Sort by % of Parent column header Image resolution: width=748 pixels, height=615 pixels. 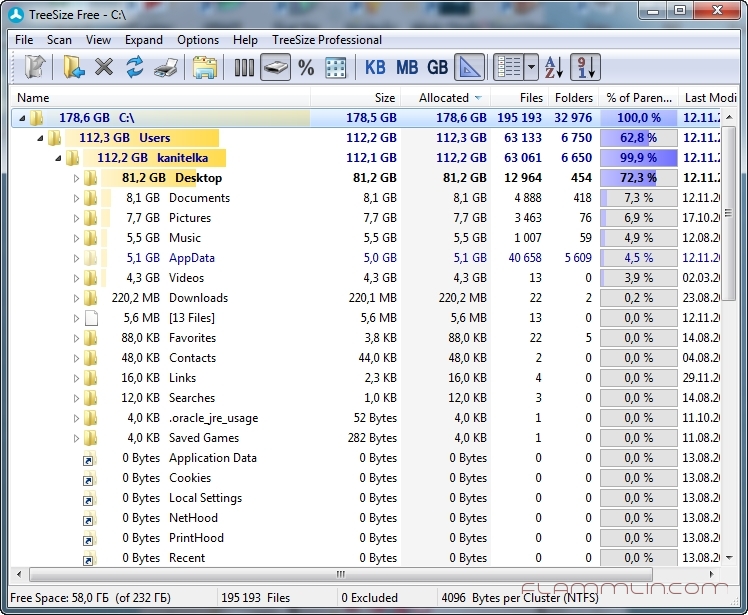click(639, 98)
